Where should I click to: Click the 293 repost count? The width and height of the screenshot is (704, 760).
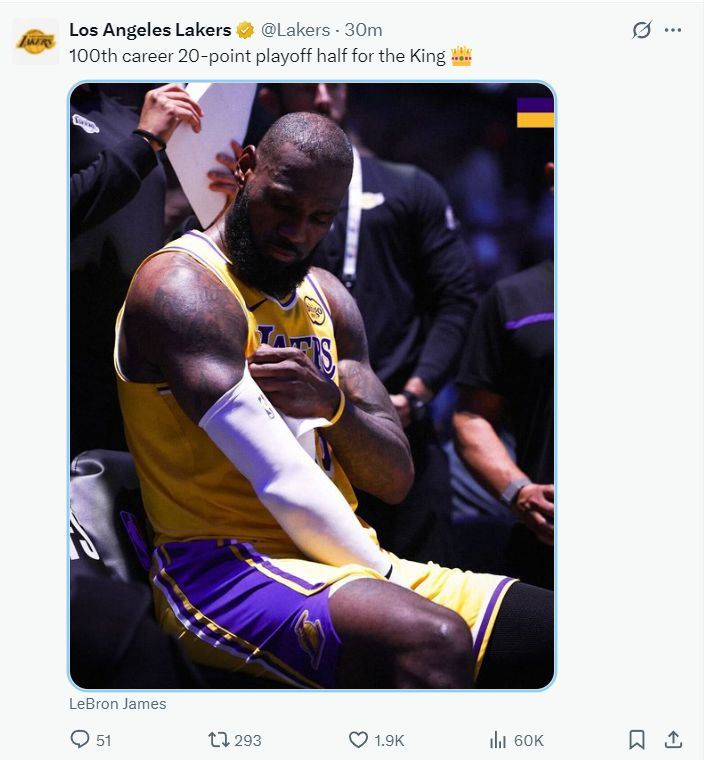coord(247,740)
